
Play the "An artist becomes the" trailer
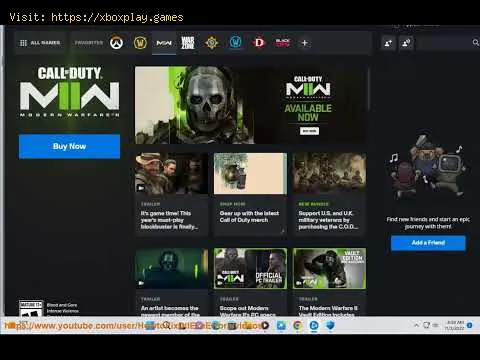[x=172, y=268]
